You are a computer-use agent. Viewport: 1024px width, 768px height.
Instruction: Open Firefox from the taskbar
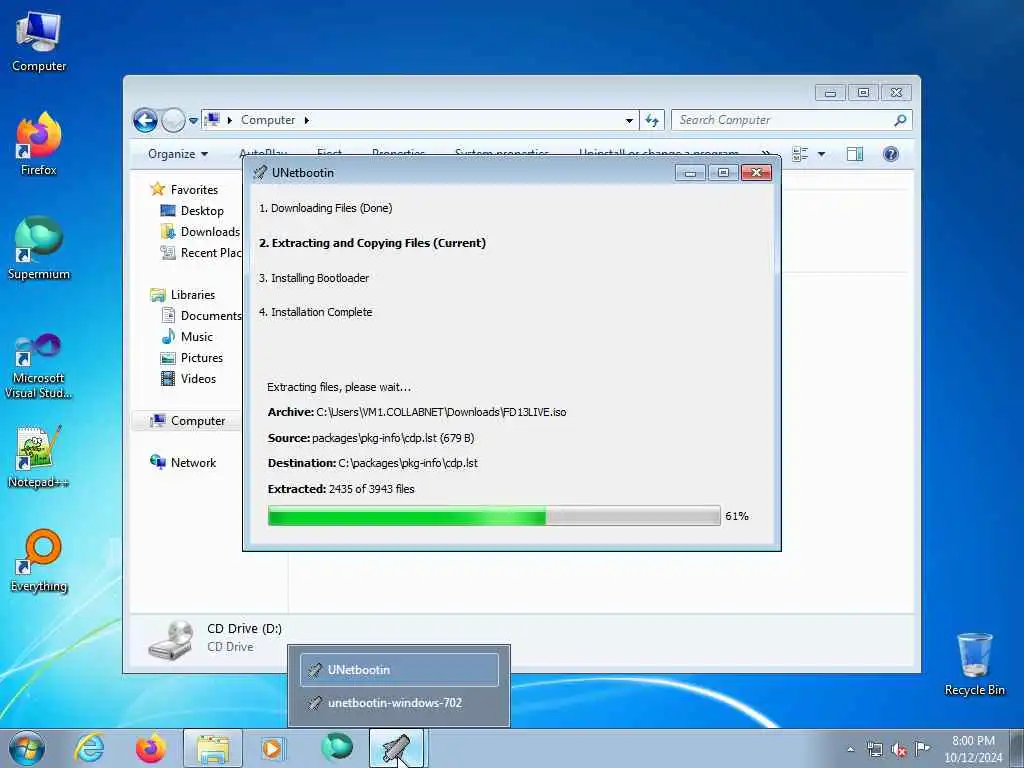151,748
